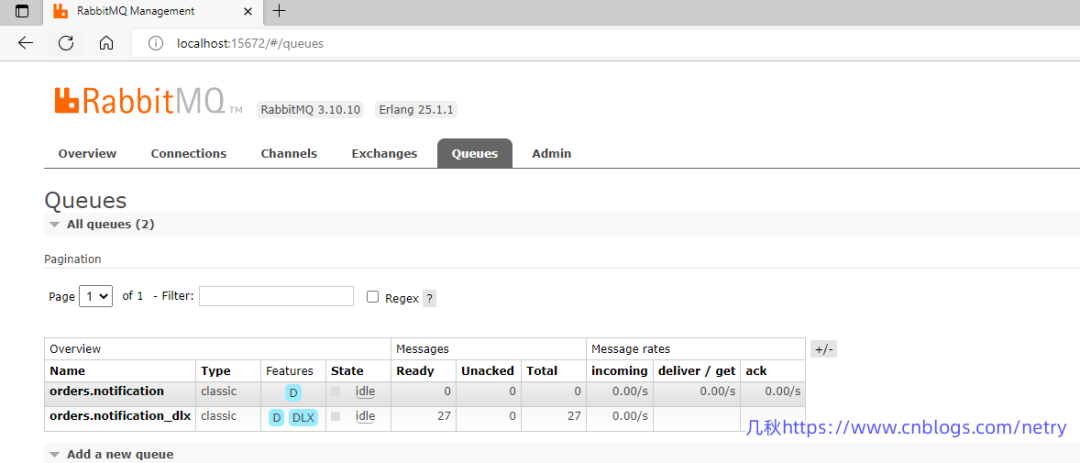Click the +/- column toggle button
Screen dimensions: 1080x463
[824, 349]
